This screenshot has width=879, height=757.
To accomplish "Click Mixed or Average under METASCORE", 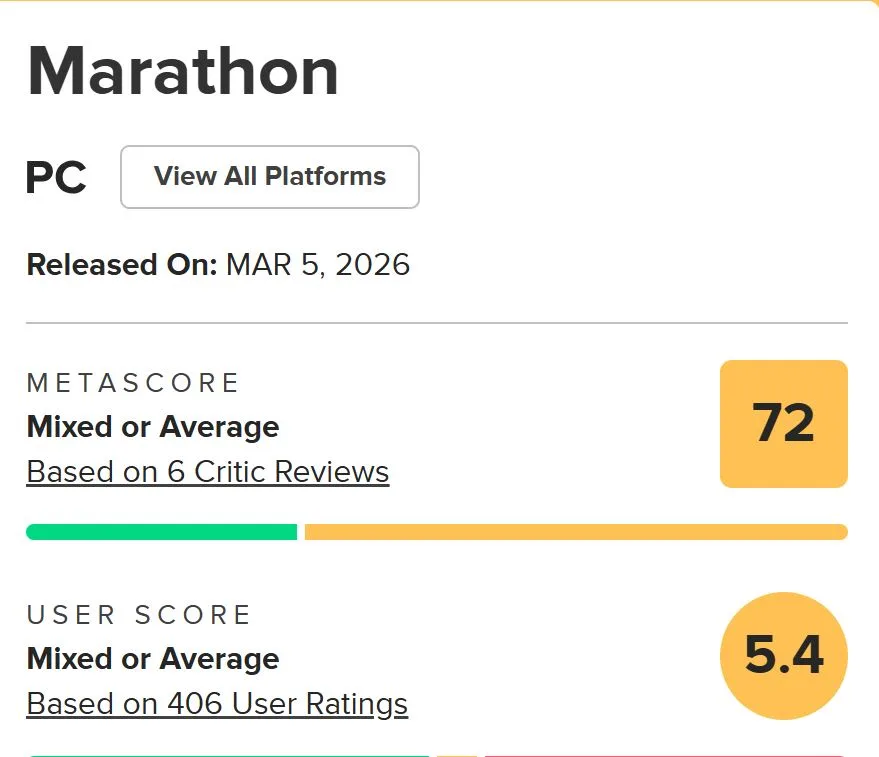I will tap(152, 427).
